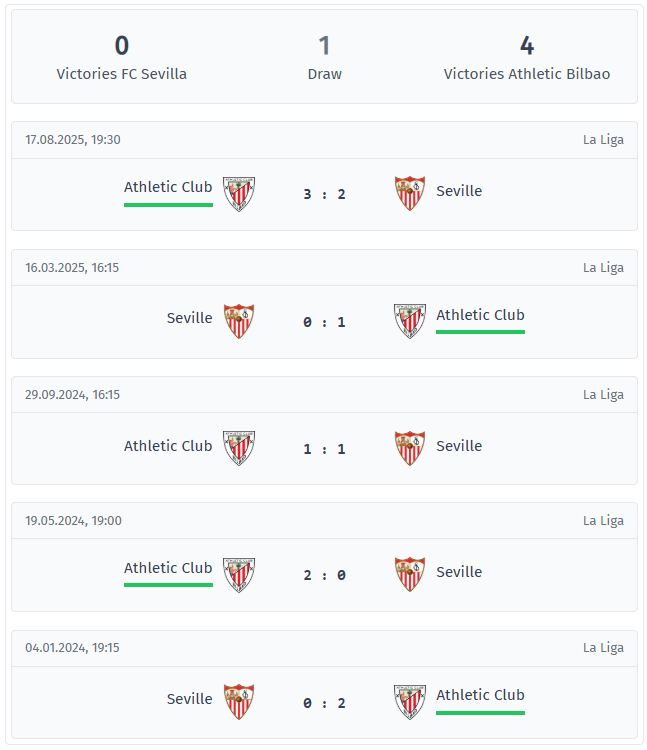The height and width of the screenshot is (750, 647).
Task: Open the 3 : 2 score result
Action: (324, 194)
